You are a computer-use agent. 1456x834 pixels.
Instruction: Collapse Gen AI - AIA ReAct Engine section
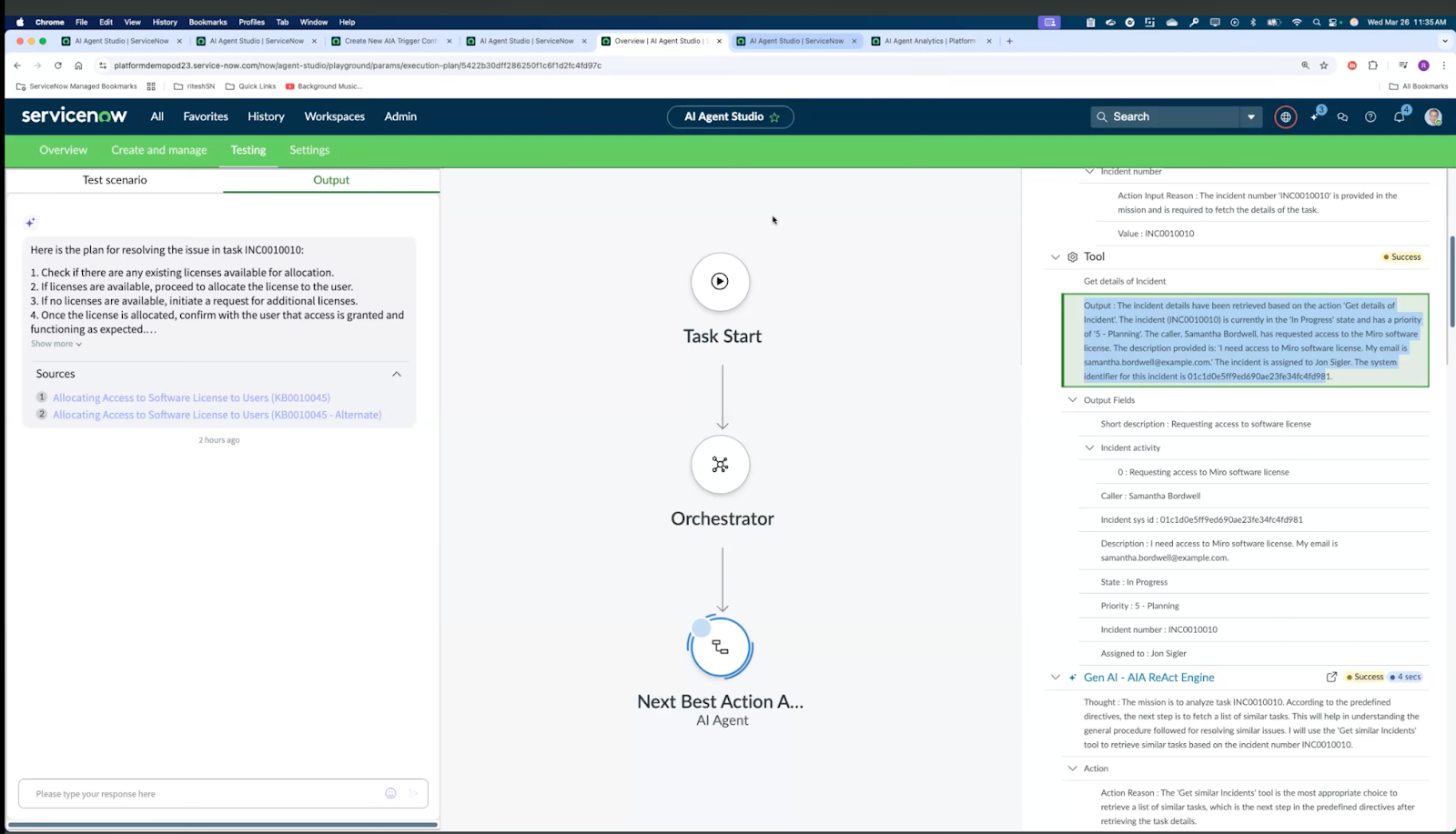point(1056,678)
